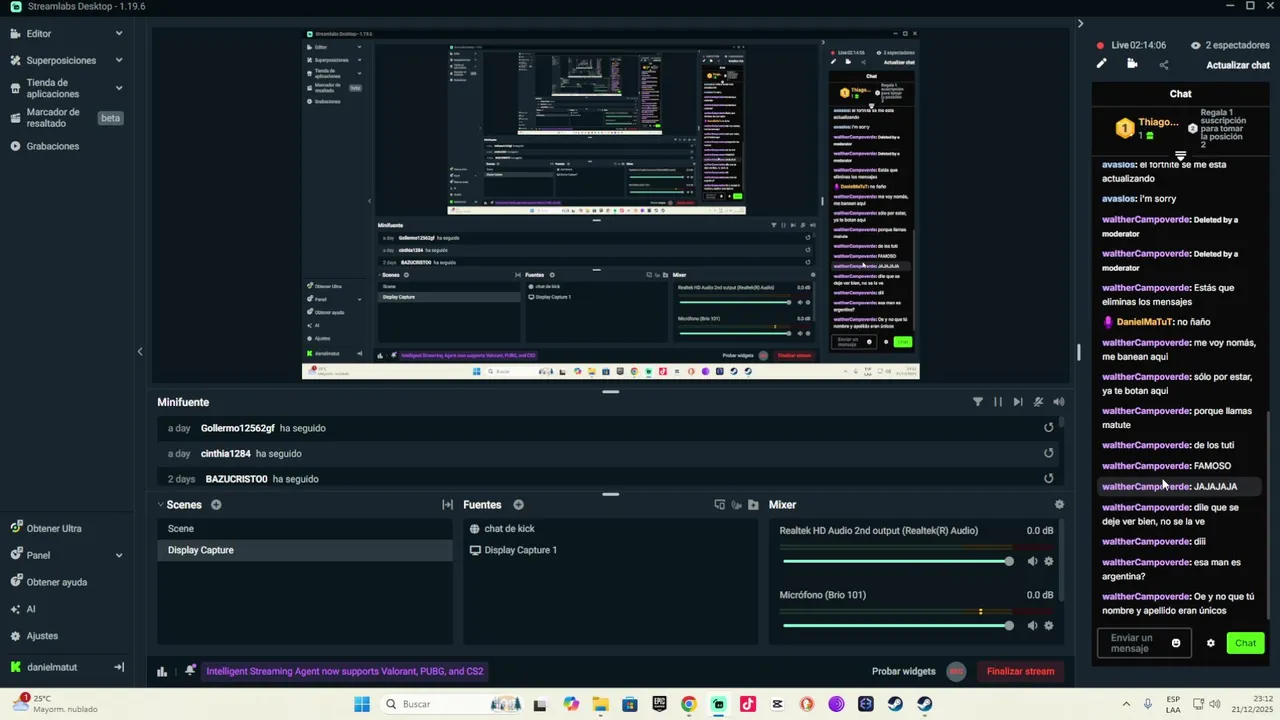The width and height of the screenshot is (1280, 720).
Task: Click Obtener Ultra in sidebar
Action: pyautogui.click(x=54, y=528)
